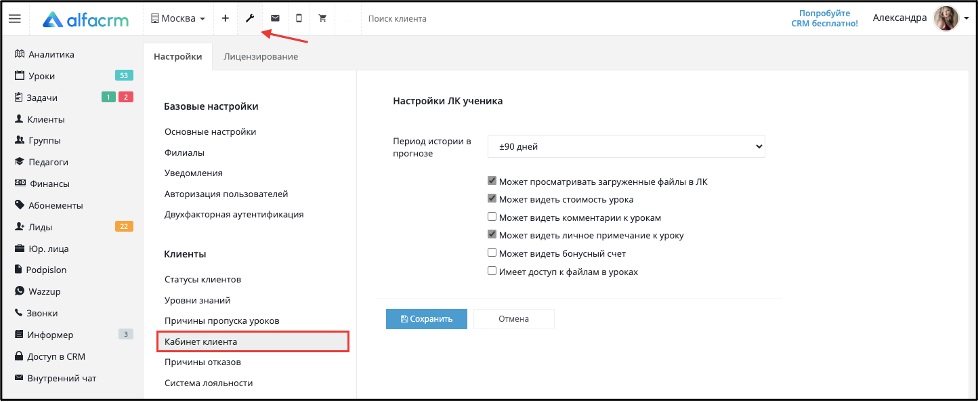Open the envelope mail icon
The width and height of the screenshot is (979, 402).
(275, 18)
